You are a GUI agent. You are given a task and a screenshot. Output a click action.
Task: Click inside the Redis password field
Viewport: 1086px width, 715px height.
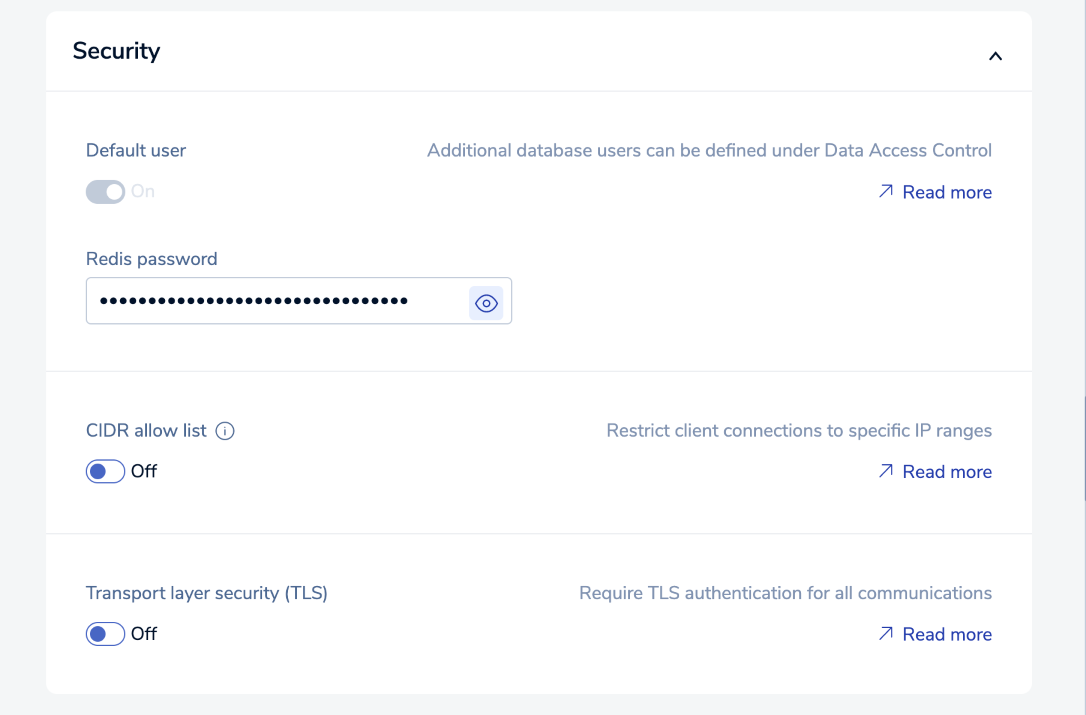click(x=277, y=301)
